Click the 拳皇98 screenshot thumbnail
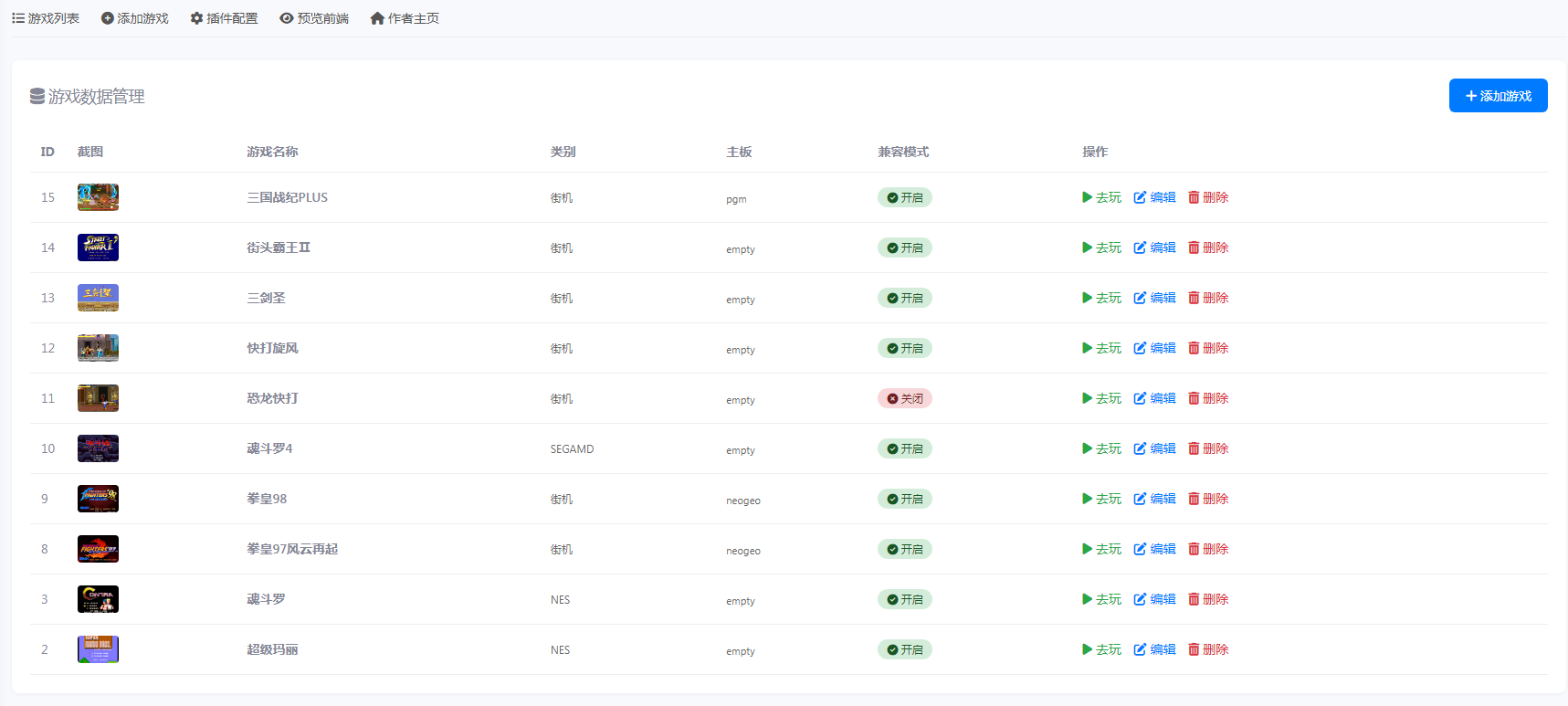This screenshot has width=1568, height=706. point(98,499)
